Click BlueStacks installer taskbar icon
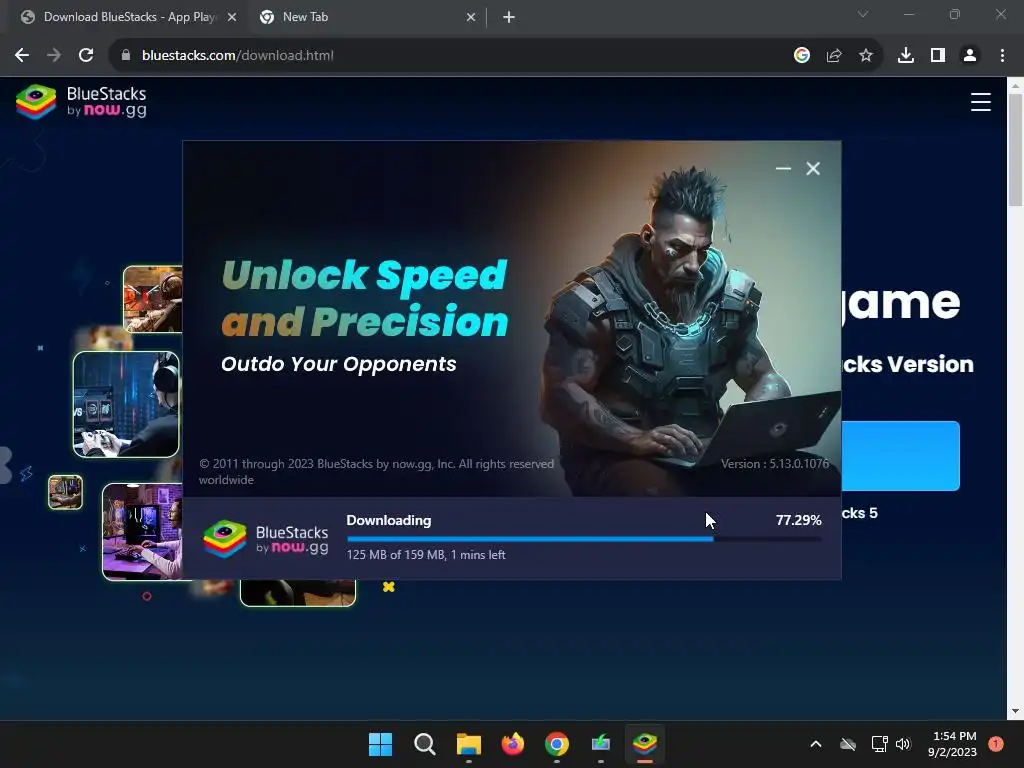The width and height of the screenshot is (1024, 768). pyautogui.click(x=645, y=744)
